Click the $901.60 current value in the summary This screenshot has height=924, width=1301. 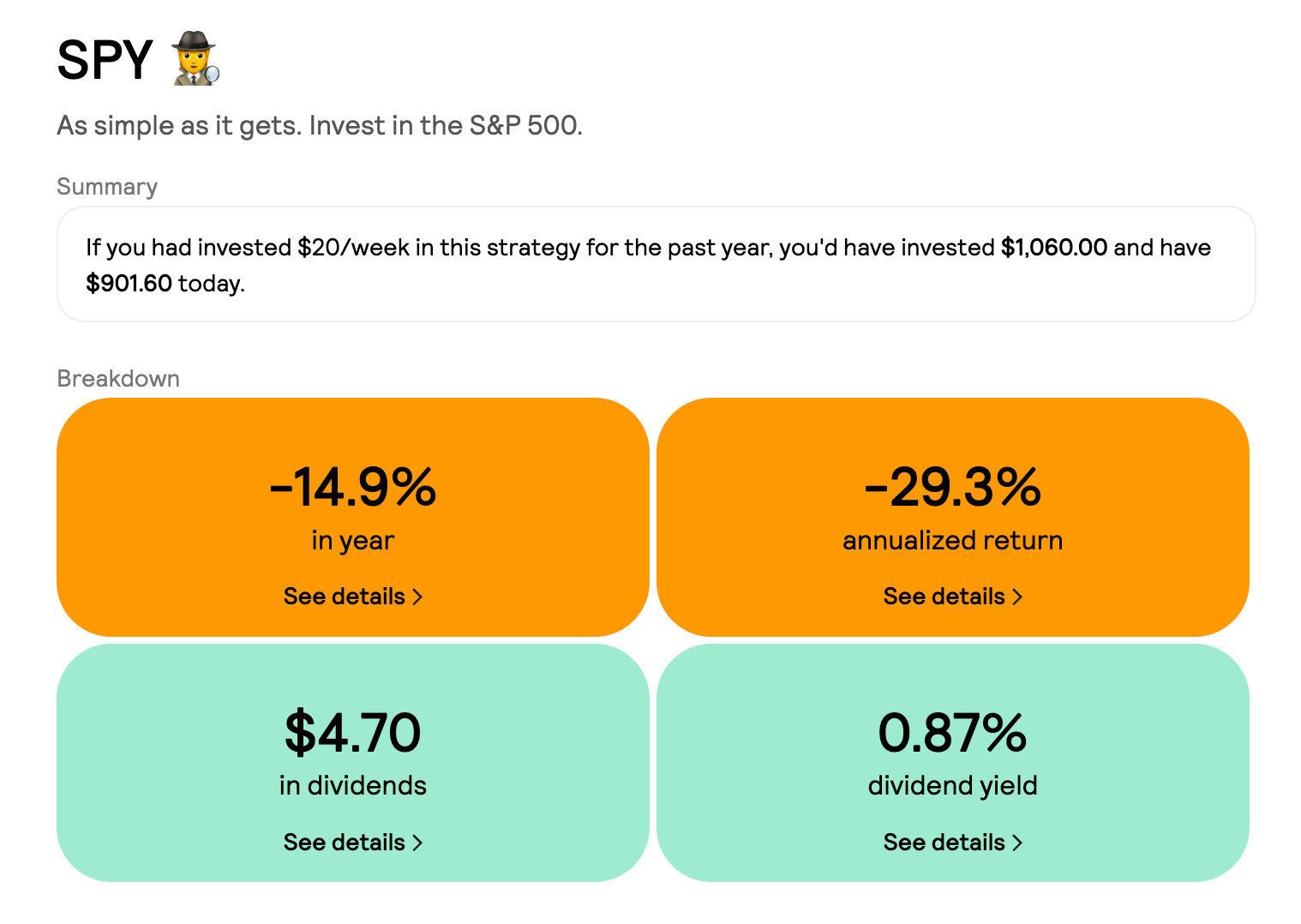tap(129, 283)
